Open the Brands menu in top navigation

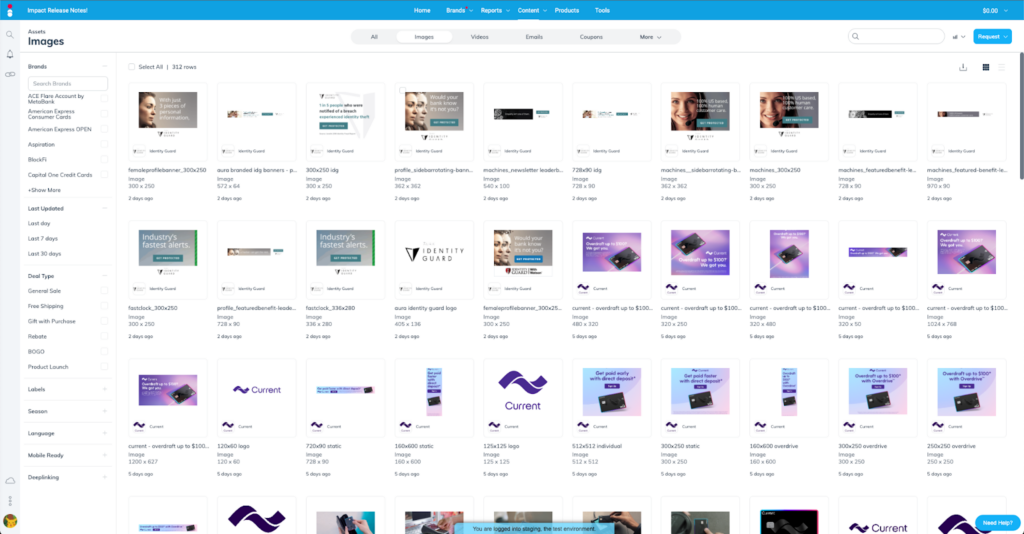(x=458, y=10)
